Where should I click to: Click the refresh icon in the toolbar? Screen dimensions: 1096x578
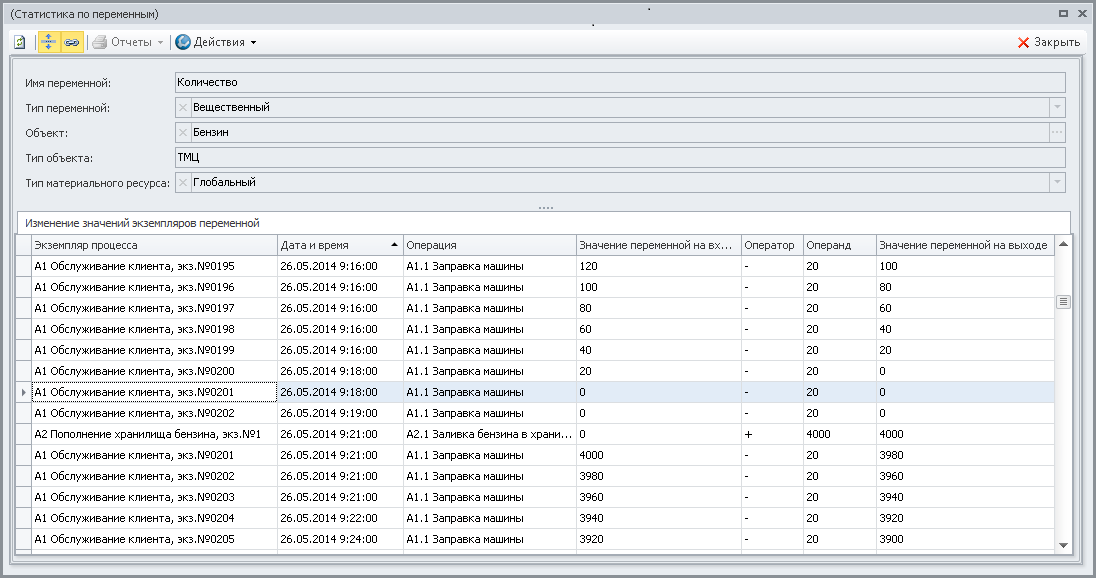coord(20,42)
